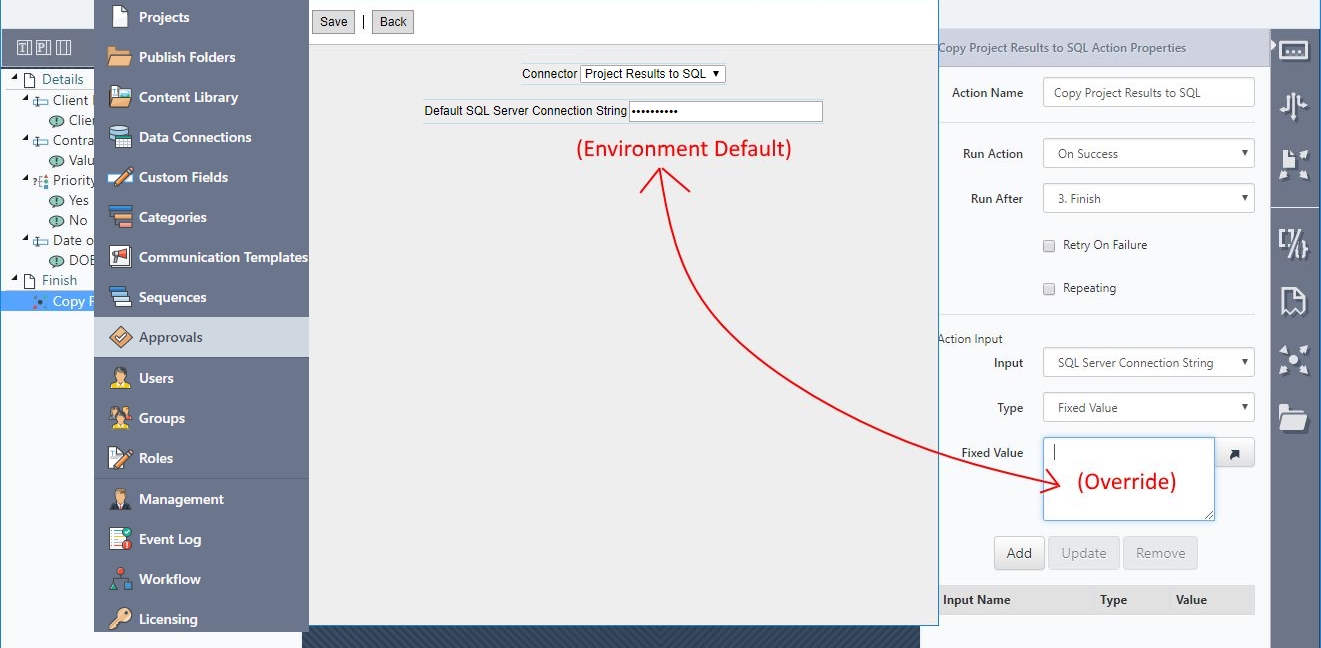The width and height of the screenshot is (1321, 648).
Task: Select the Finish page in the tree
Action: click(59, 280)
